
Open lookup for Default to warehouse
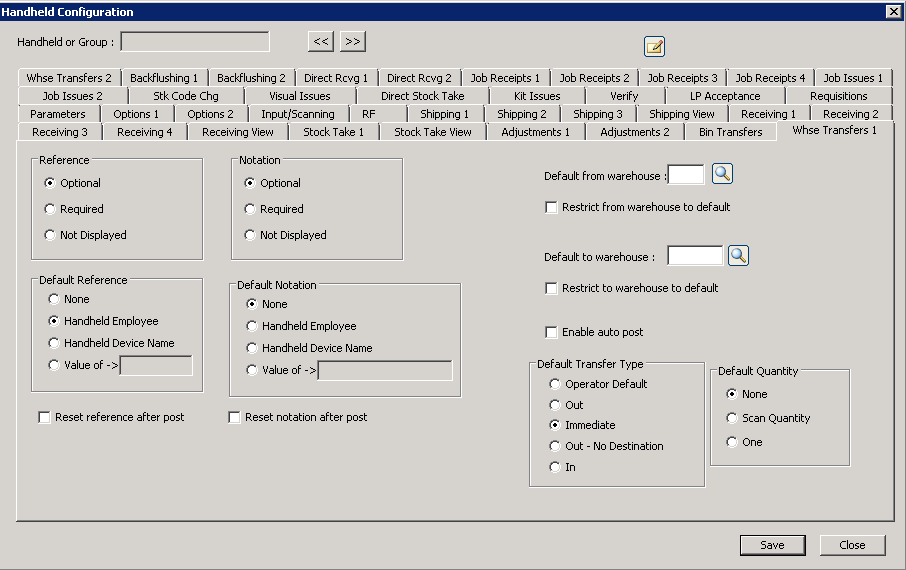(x=738, y=256)
